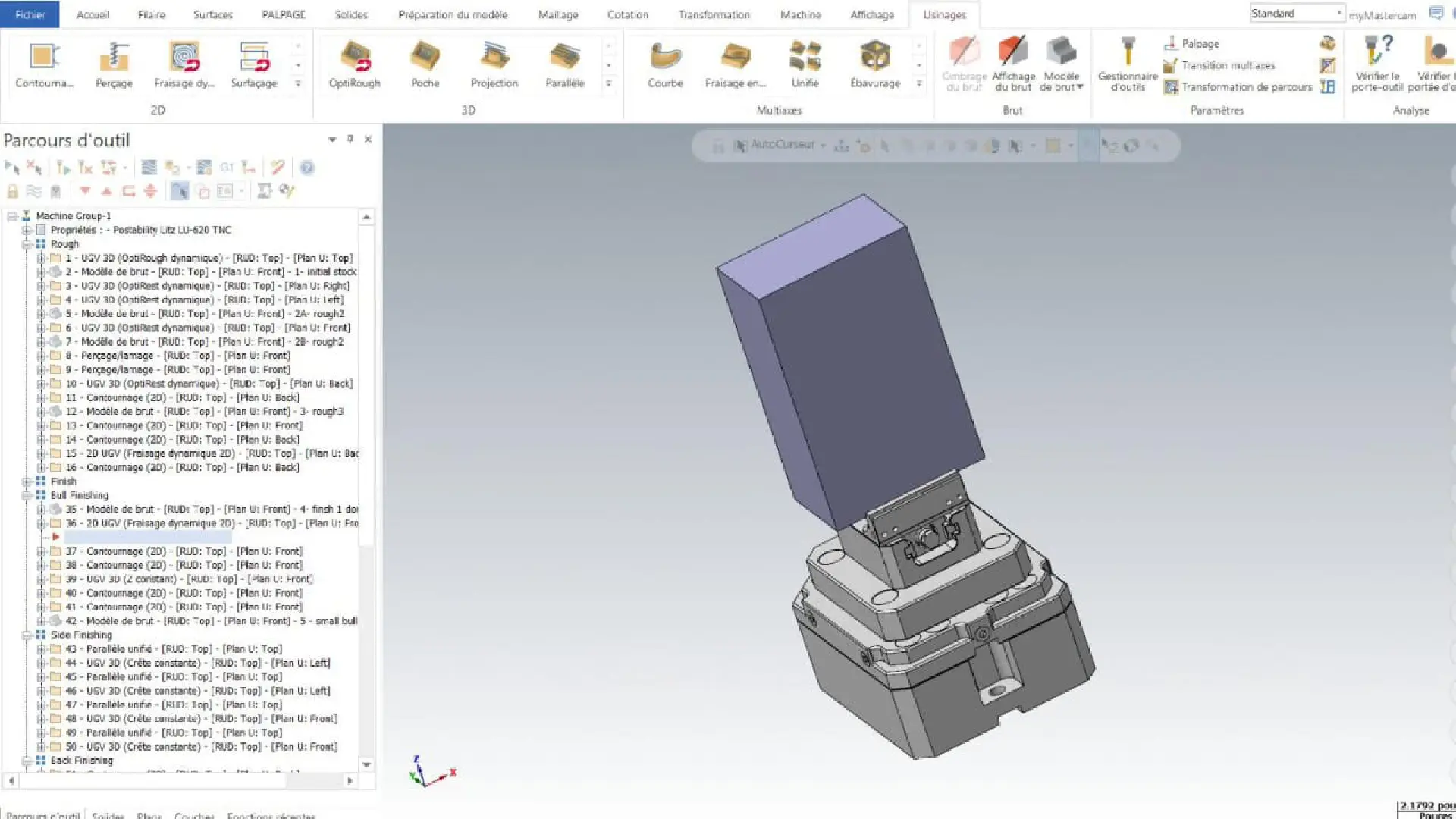1456x819 pixels.
Task: Pin the Parcours d'outil panel
Action: [x=350, y=139]
